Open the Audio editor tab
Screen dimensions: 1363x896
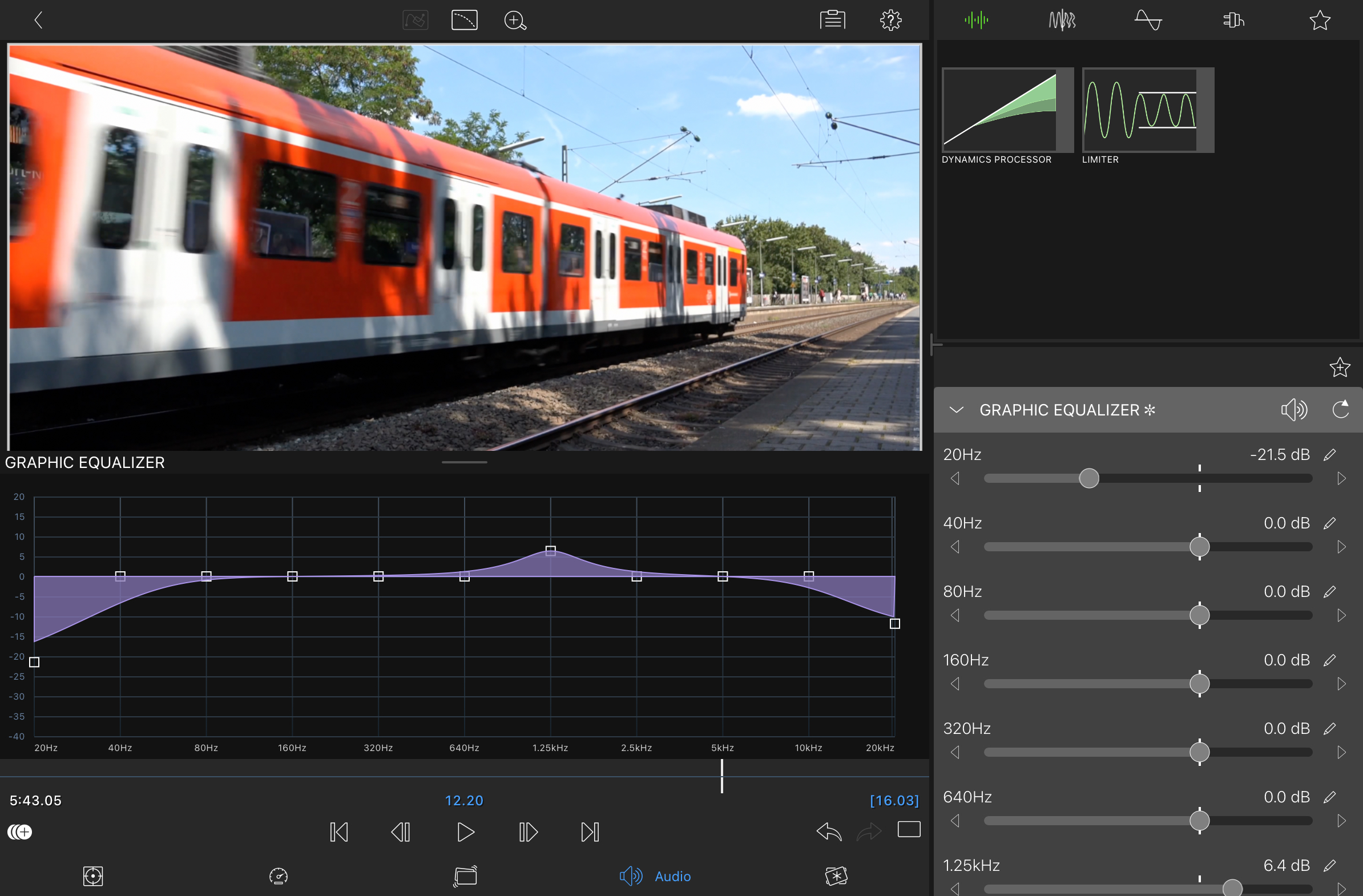pos(655,876)
